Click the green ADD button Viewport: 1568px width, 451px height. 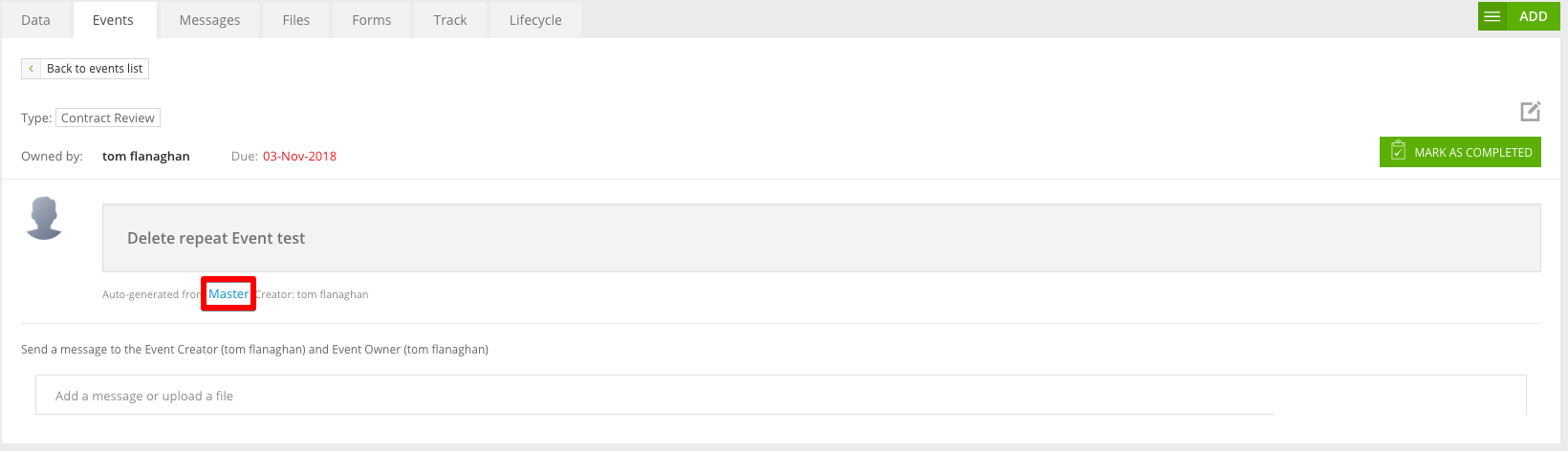pos(1533,16)
